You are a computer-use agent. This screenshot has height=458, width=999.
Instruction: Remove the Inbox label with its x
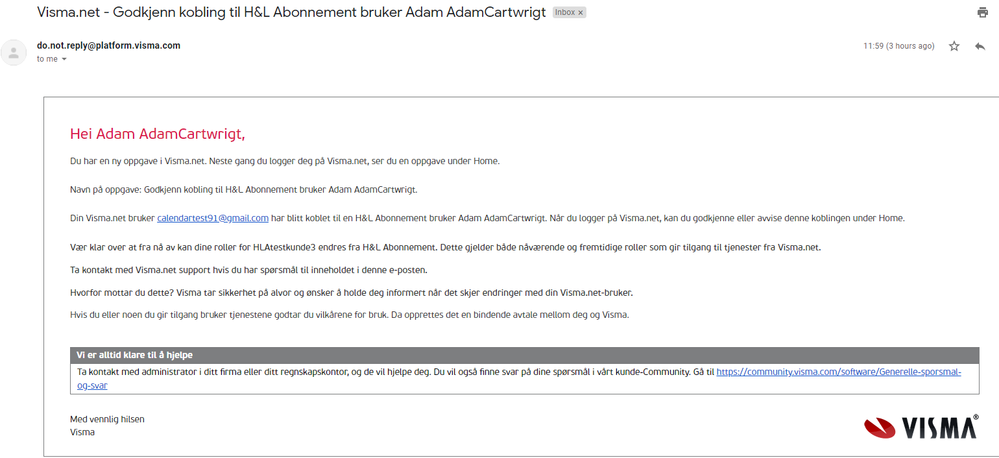581,13
